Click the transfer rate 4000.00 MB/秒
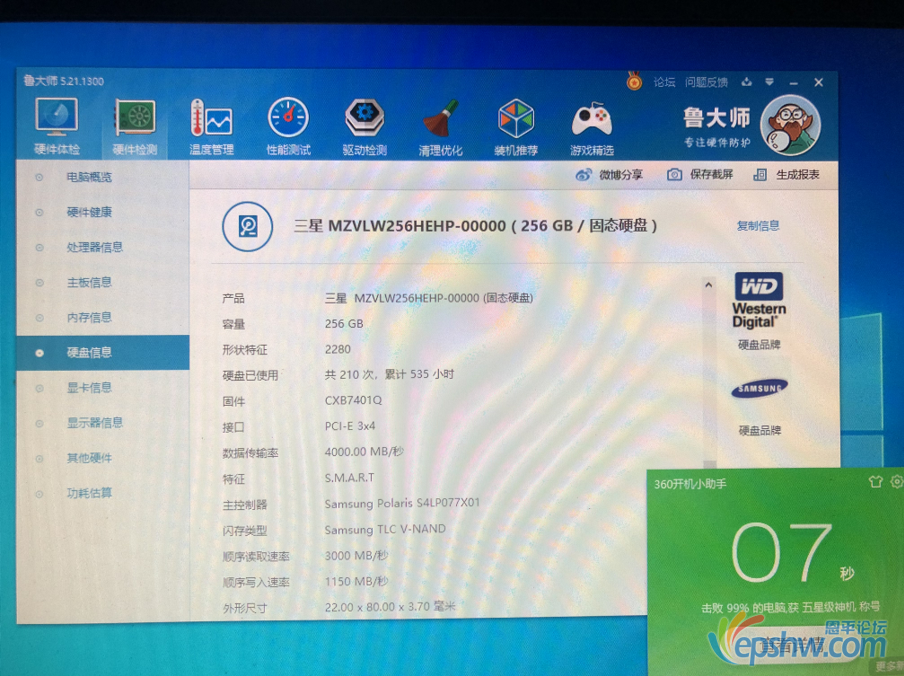 [x=364, y=452]
